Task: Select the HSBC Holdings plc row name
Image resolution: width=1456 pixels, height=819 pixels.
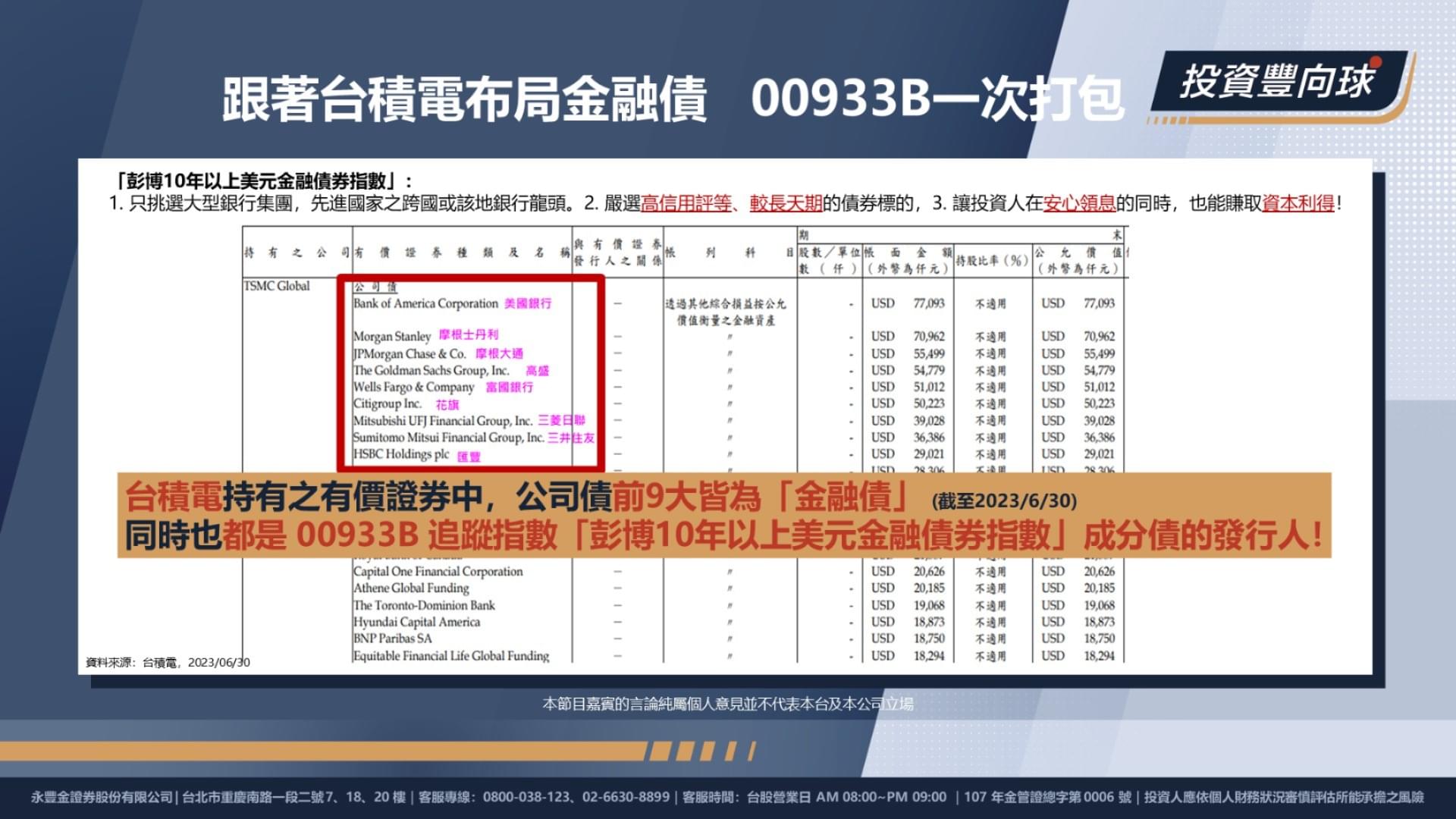Action: (x=401, y=454)
